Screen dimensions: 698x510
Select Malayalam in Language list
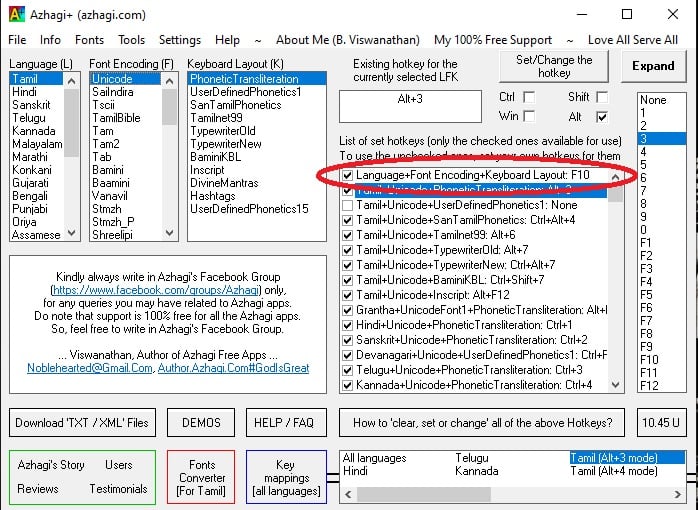click(x=37, y=144)
